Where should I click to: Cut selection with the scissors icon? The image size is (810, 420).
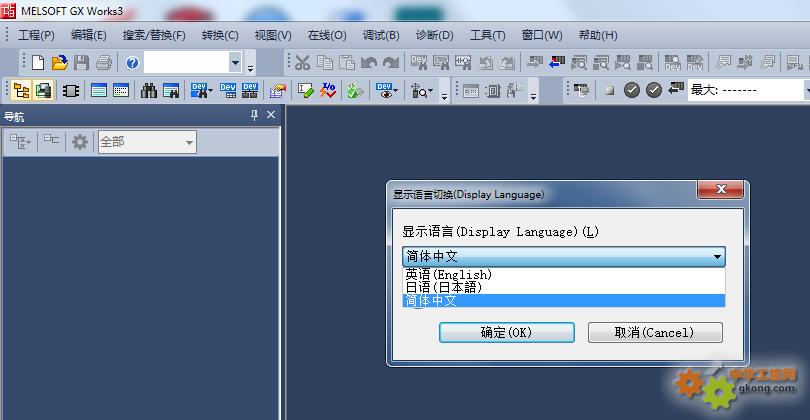[302, 63]
